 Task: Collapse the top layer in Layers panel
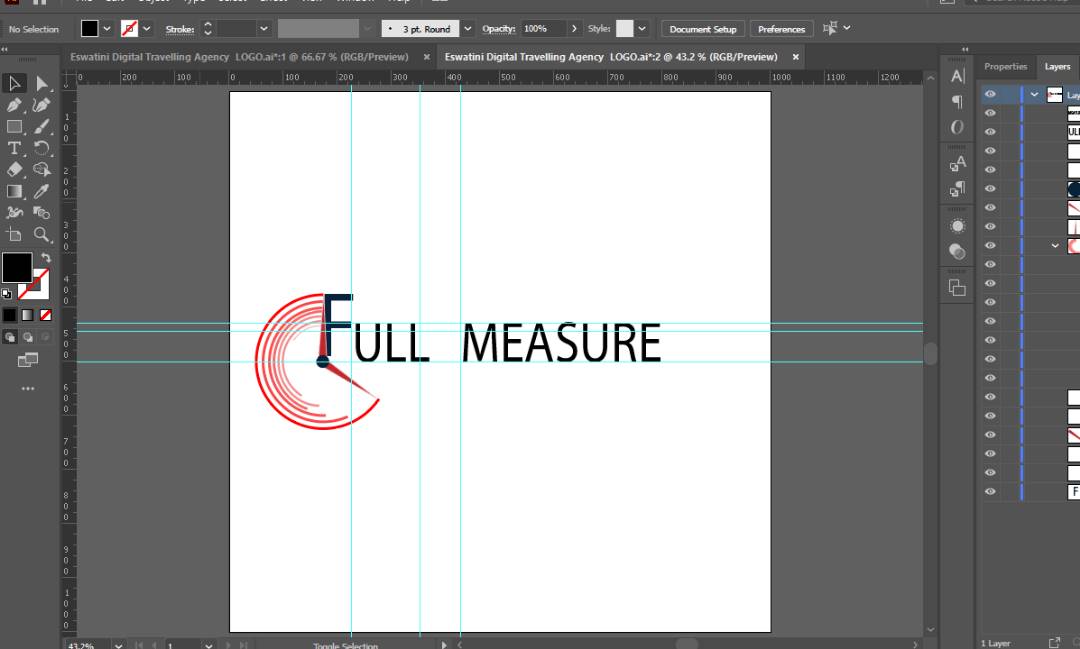(1034, 95)
